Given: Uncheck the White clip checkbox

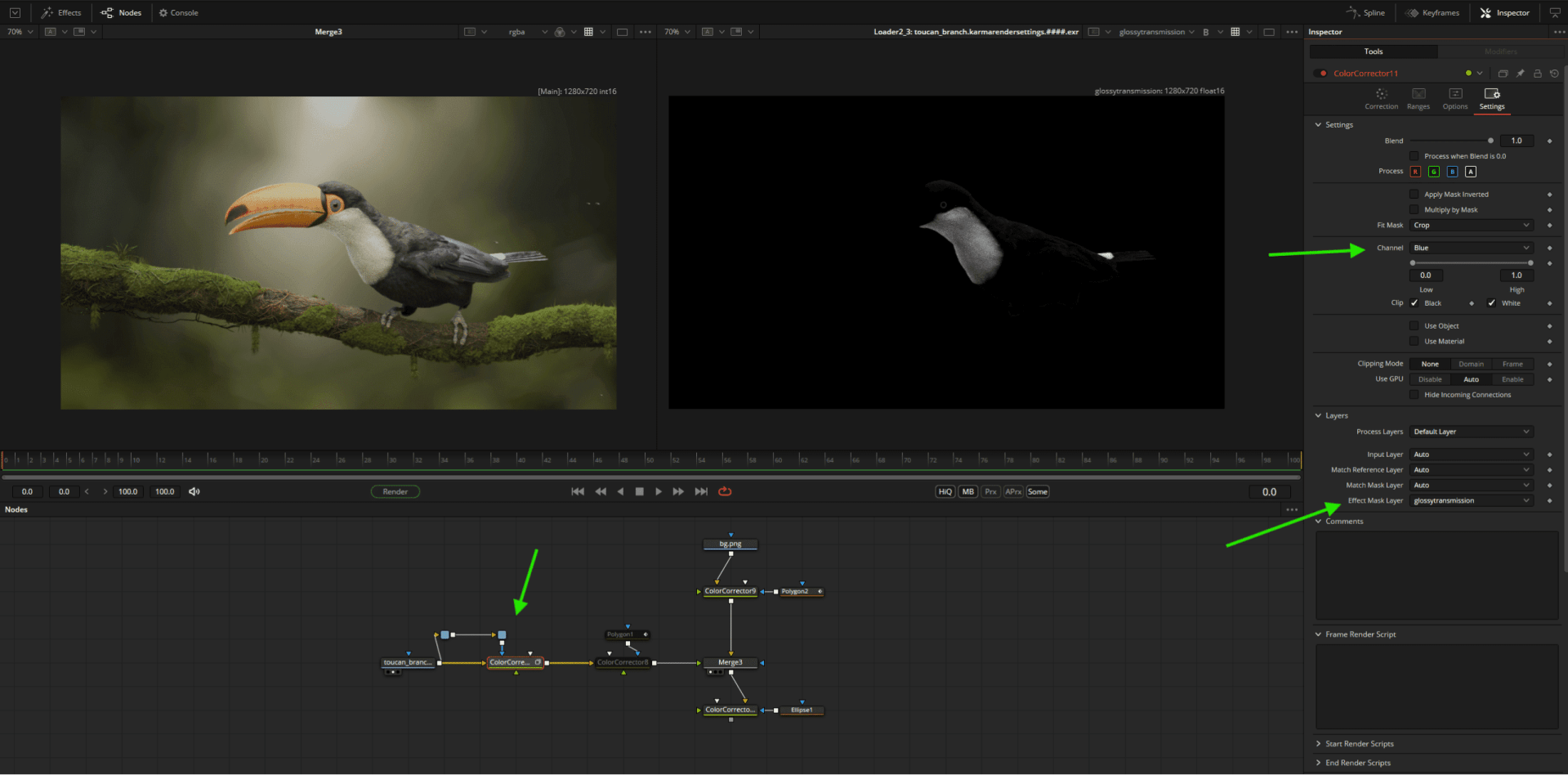Looking at the screenshot, I should point(1490,303).
